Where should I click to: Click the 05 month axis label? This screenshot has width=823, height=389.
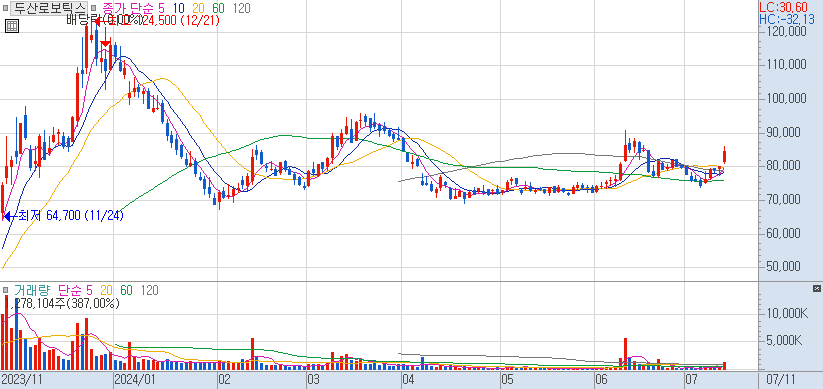[507, 380]
